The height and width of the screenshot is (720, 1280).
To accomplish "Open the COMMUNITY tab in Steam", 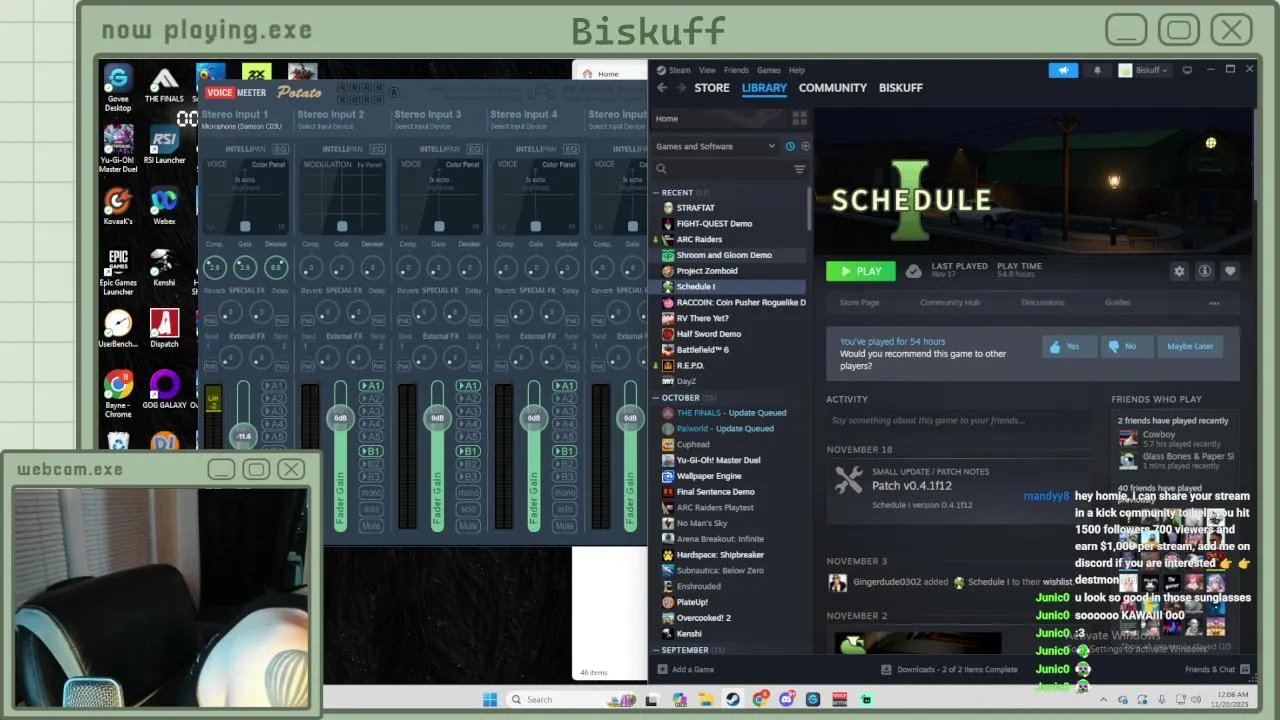I will [832, 88].
